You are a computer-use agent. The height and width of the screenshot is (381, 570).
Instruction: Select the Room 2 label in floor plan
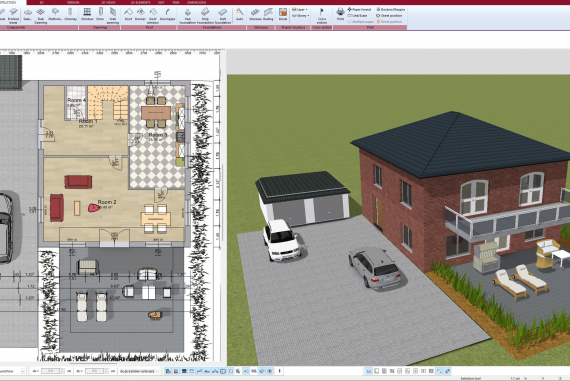pyautogui.click(x=107, y=202)
